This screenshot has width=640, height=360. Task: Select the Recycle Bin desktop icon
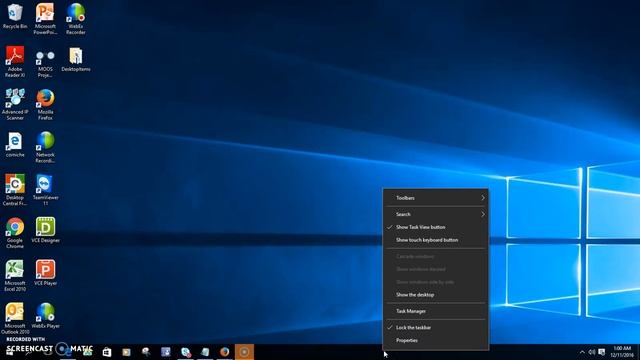coord(15,16)
